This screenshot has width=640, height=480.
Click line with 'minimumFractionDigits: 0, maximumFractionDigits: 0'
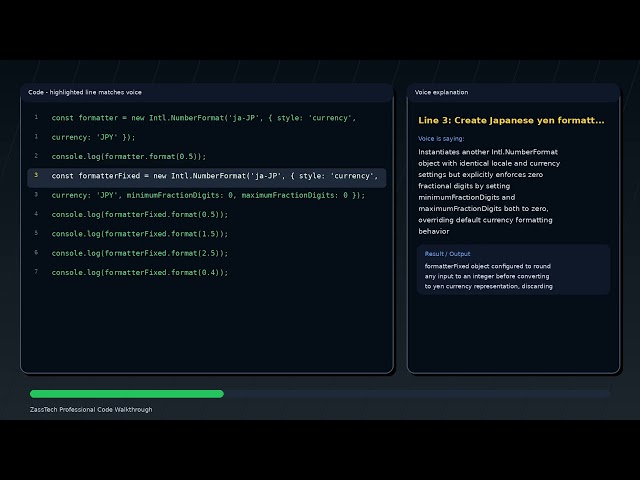tap(208, 195)
